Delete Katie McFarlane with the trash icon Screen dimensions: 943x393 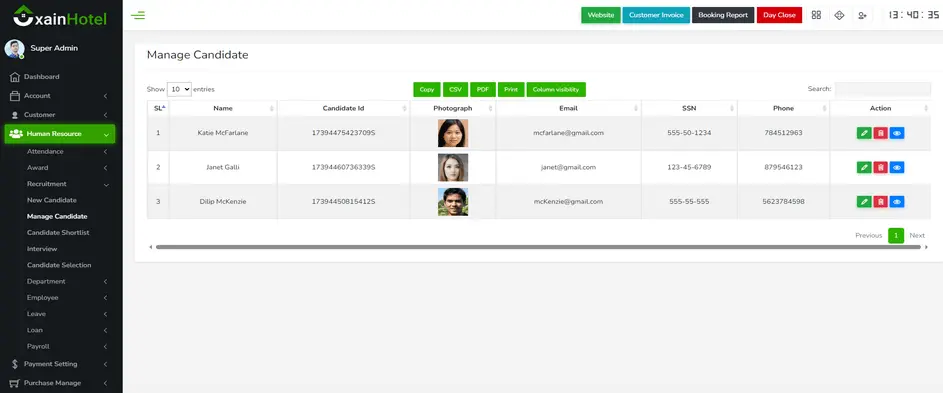(x=880, y=133)
